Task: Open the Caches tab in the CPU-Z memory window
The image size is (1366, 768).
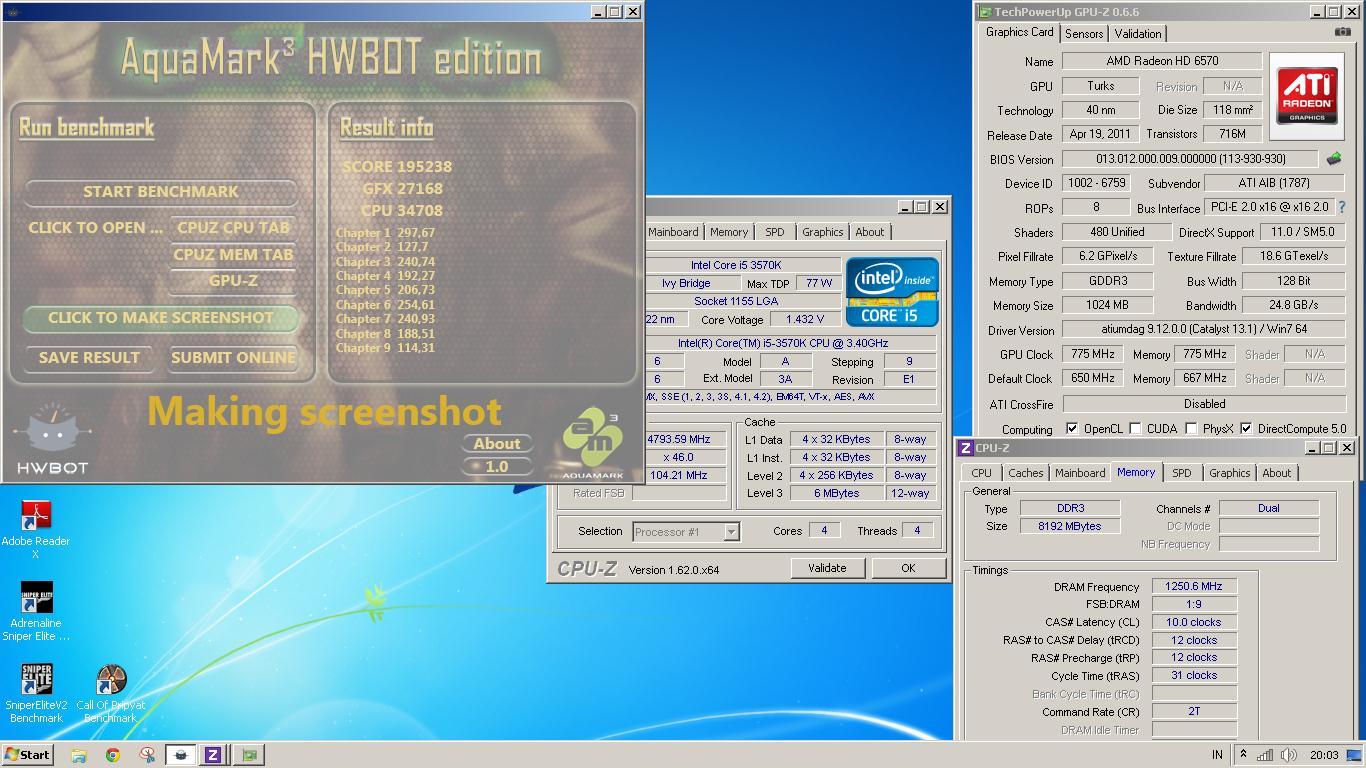Action: [1026, 473]
